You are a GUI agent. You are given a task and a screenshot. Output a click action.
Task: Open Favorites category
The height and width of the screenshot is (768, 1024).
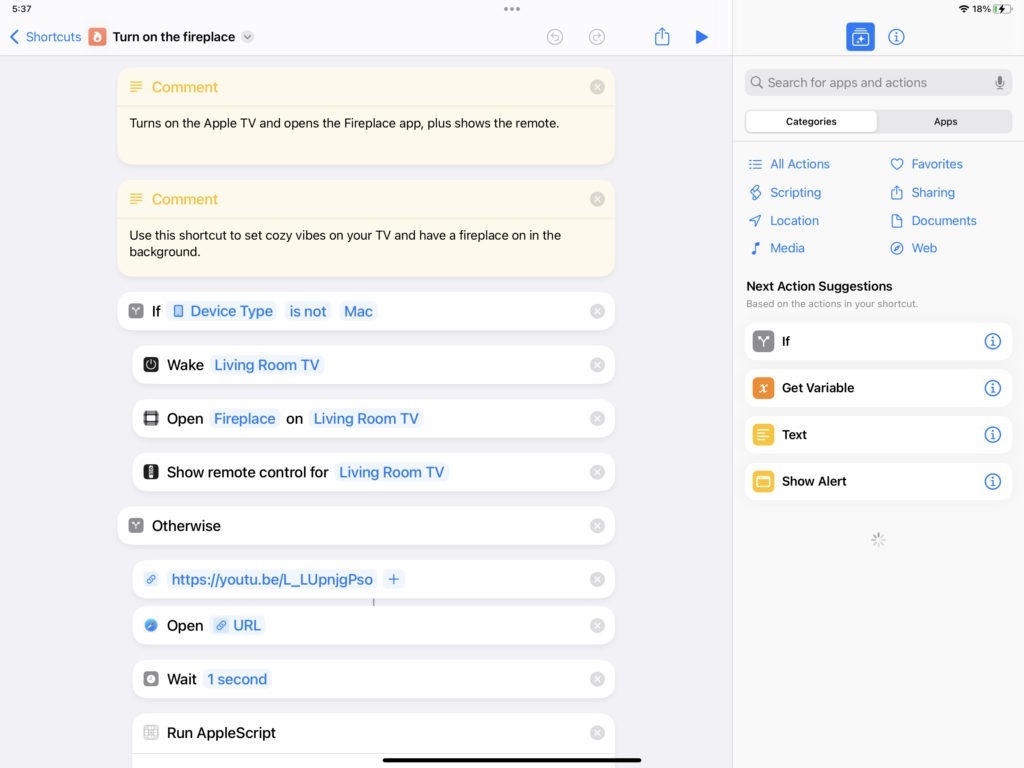coord(926,164)
